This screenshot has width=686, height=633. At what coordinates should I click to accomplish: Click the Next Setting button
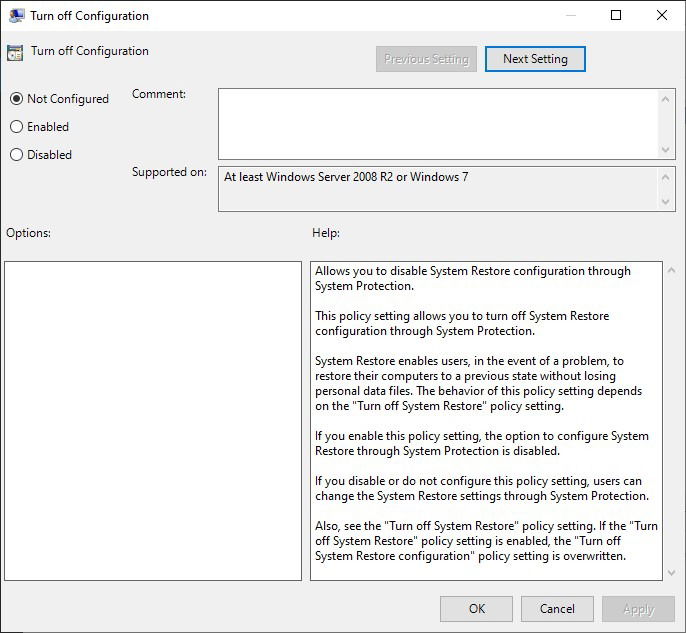[x=535, y=59]
